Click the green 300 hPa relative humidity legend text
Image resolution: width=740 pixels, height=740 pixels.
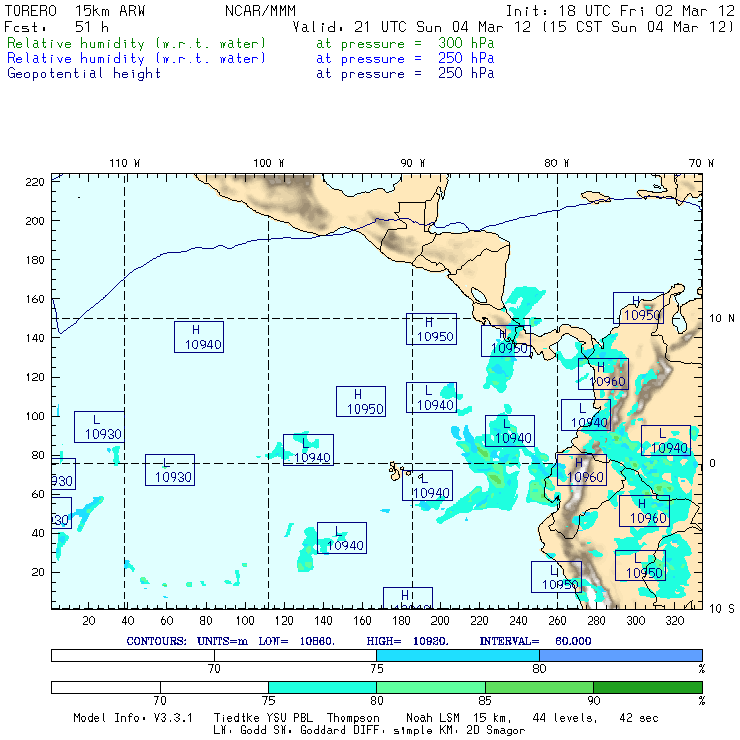coord(137,44)
